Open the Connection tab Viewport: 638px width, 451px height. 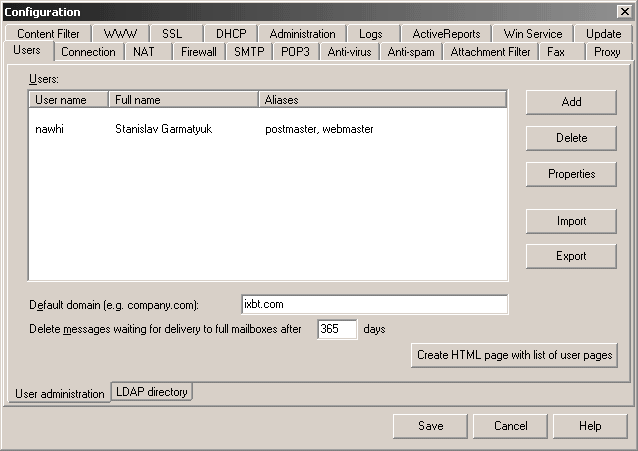[x=88, y=52]
